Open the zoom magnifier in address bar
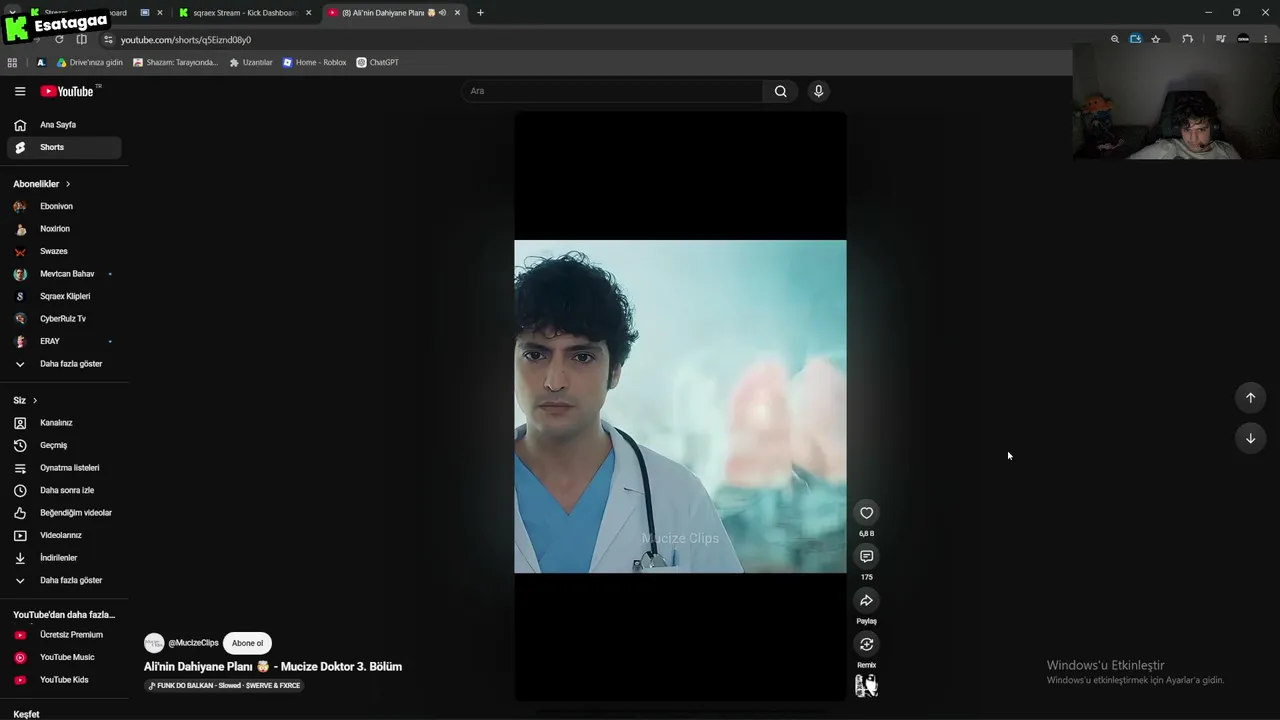Screen dimensions: 1280x720 click(x=1115, y=40)
